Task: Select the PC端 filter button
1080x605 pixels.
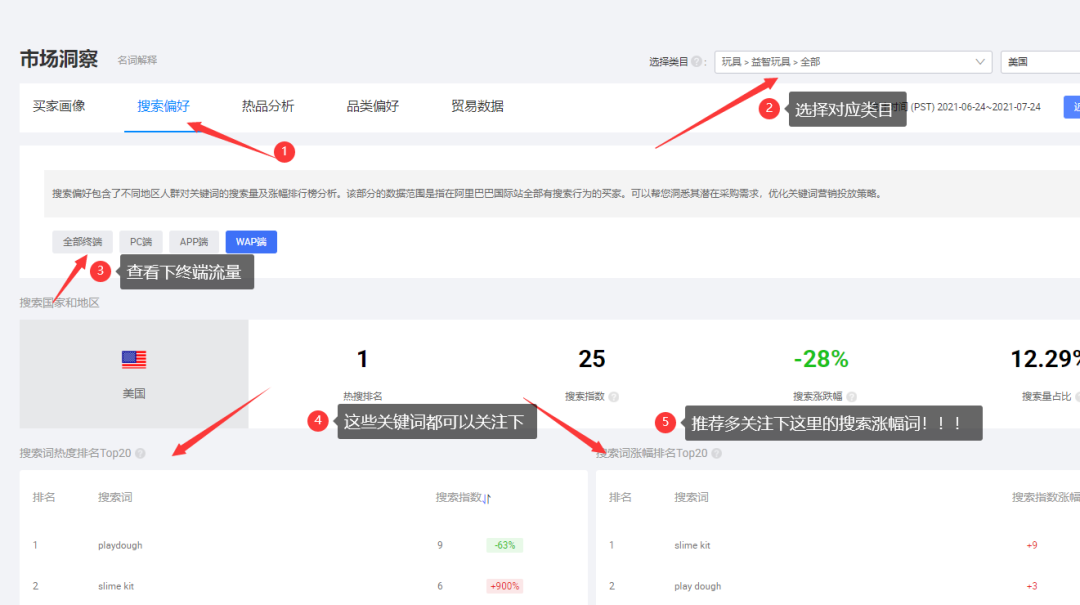Action: pyautogui.click(x=141, y=242)
